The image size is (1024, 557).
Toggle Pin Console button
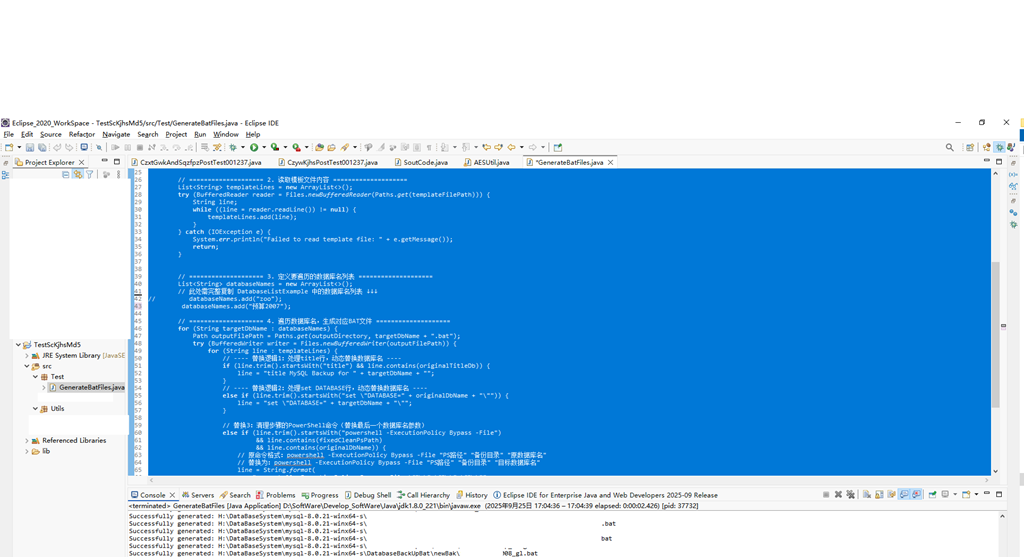pos(932,494)
